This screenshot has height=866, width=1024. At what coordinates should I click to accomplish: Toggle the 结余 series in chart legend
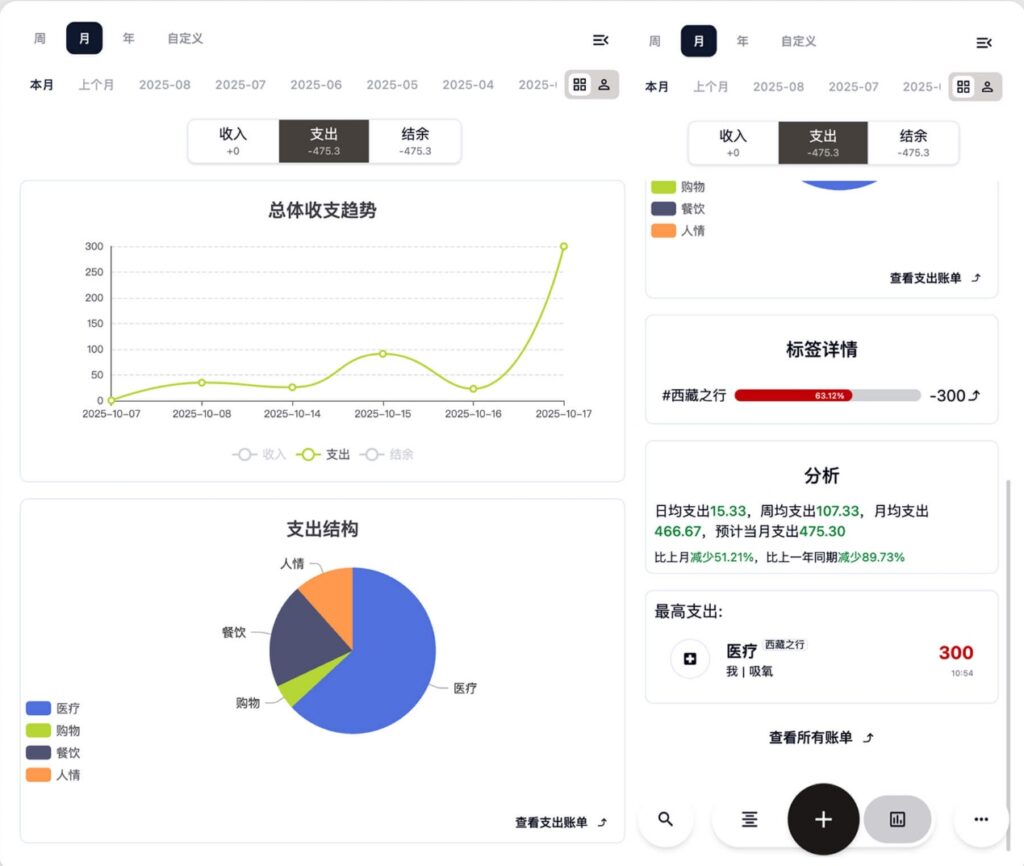click(x=389, y=454)
